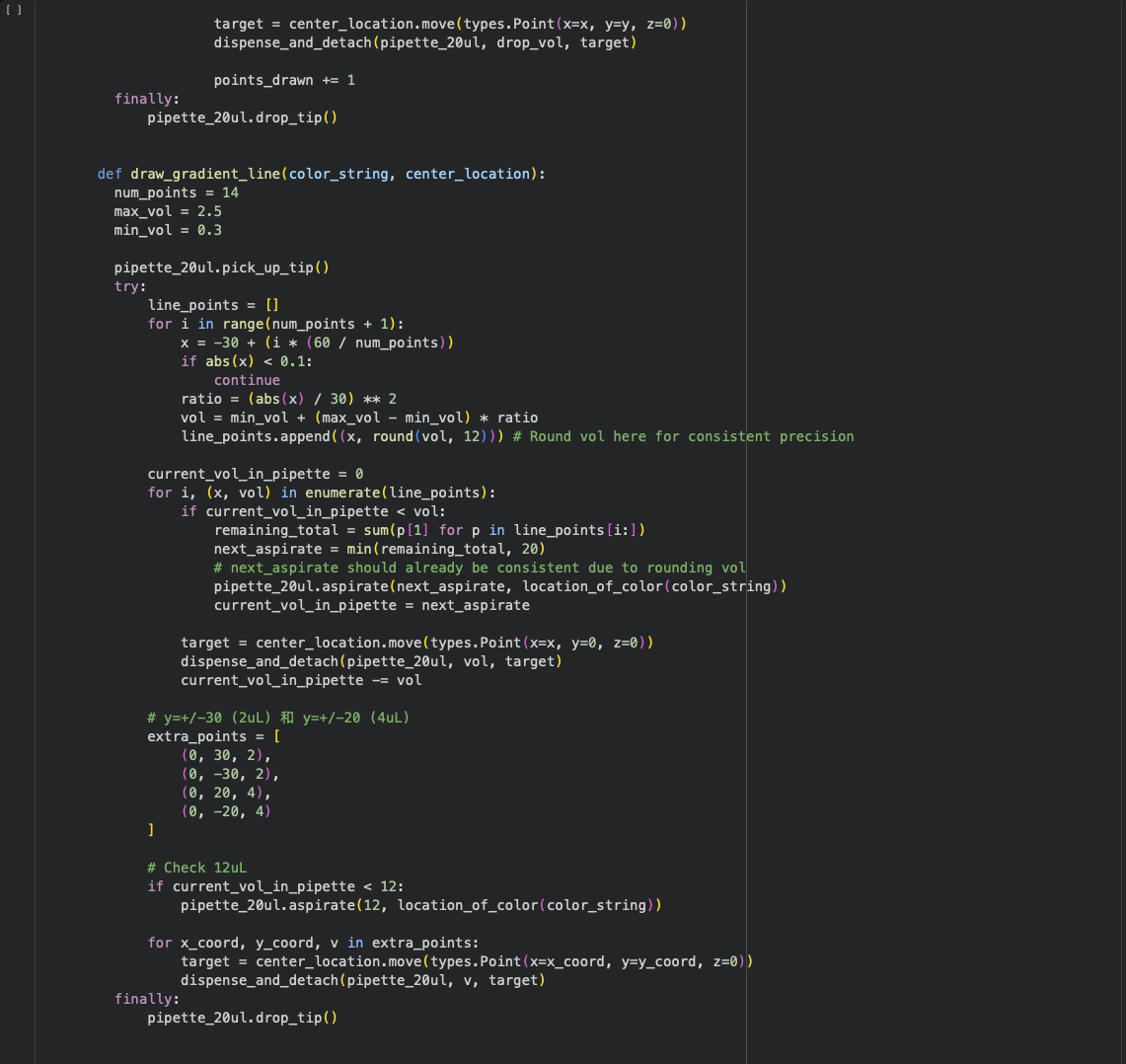Click the current_vol_in_pipette = 0 line

(255, 474)
